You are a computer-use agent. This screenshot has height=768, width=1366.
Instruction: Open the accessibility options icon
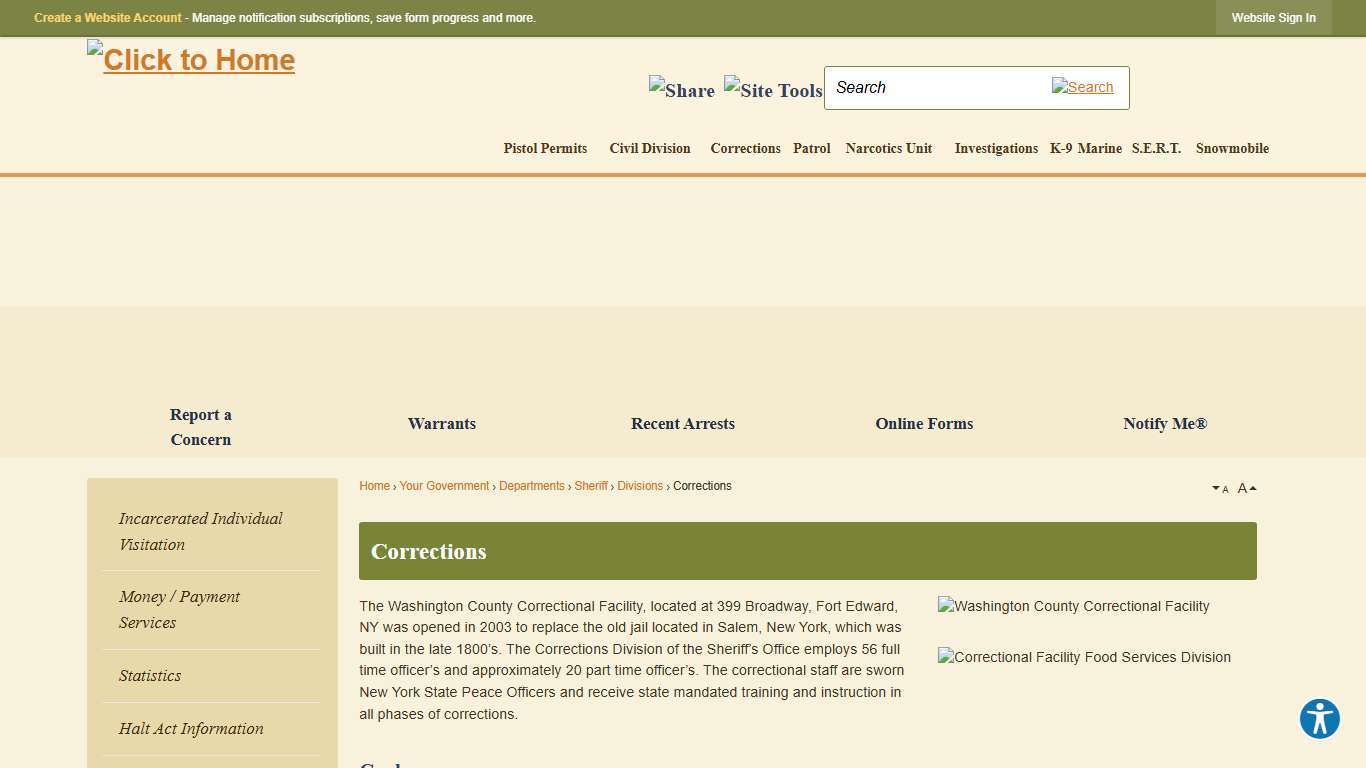1319,718
